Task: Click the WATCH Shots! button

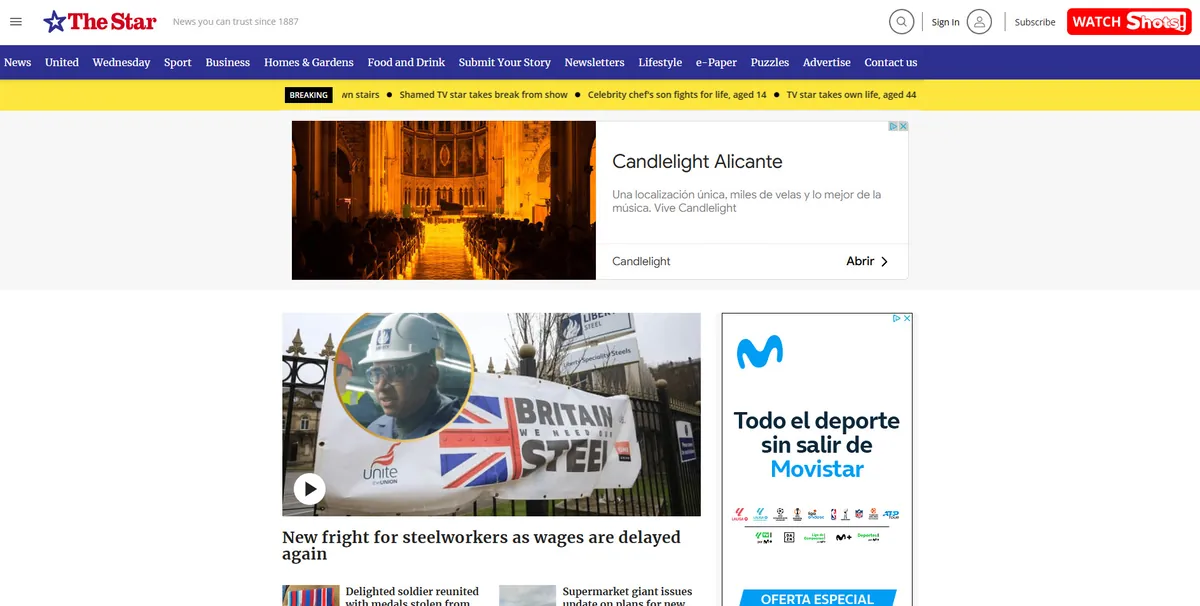Action: pos(1128,21)
